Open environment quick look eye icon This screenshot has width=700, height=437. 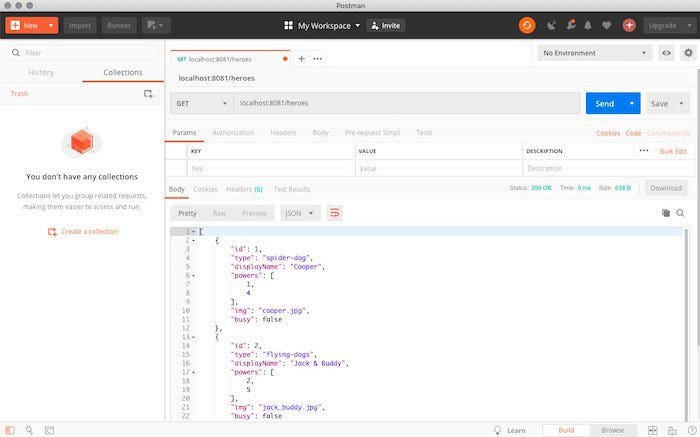pyautogui.click(x=666, y=53)
